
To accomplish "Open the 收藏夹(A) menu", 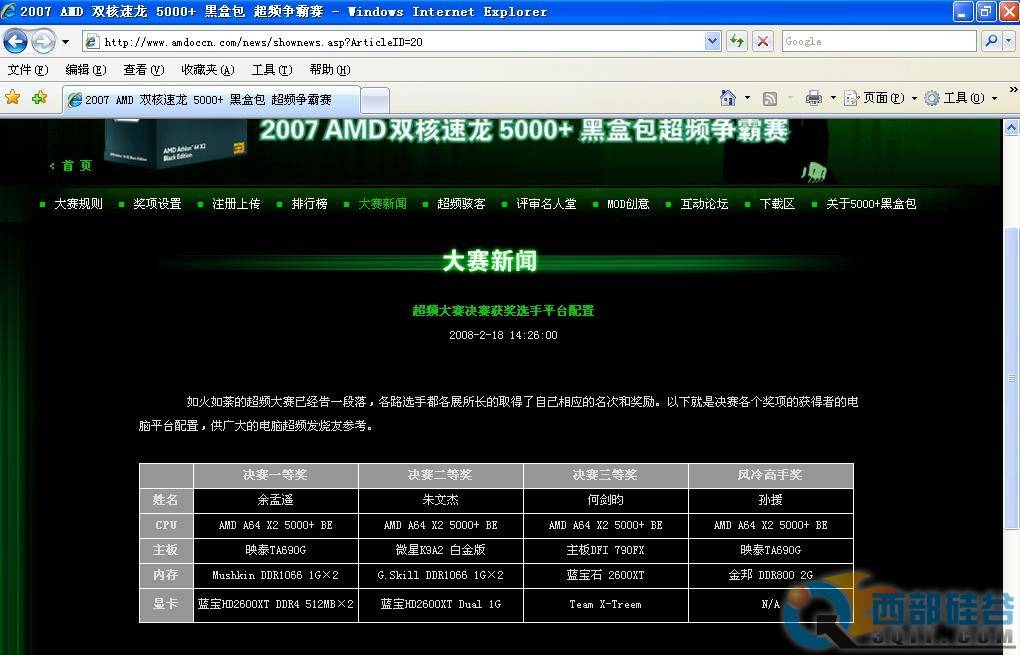I will pos(208,70).
